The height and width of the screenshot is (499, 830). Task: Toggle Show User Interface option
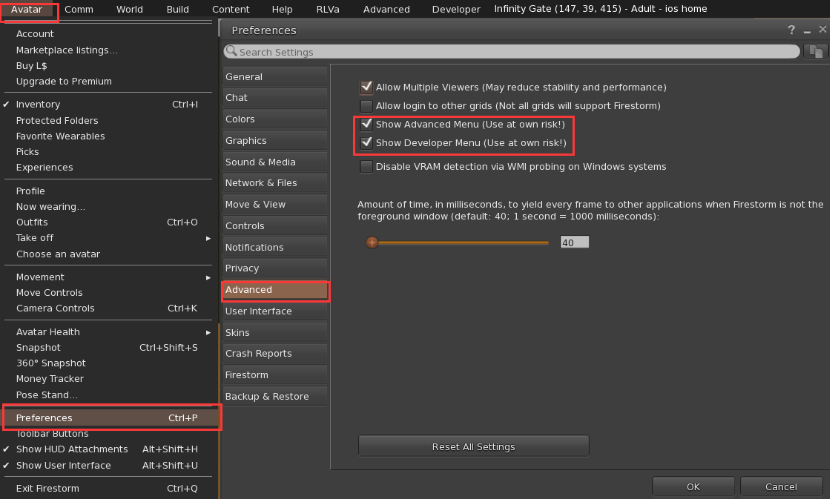(107, 465)
